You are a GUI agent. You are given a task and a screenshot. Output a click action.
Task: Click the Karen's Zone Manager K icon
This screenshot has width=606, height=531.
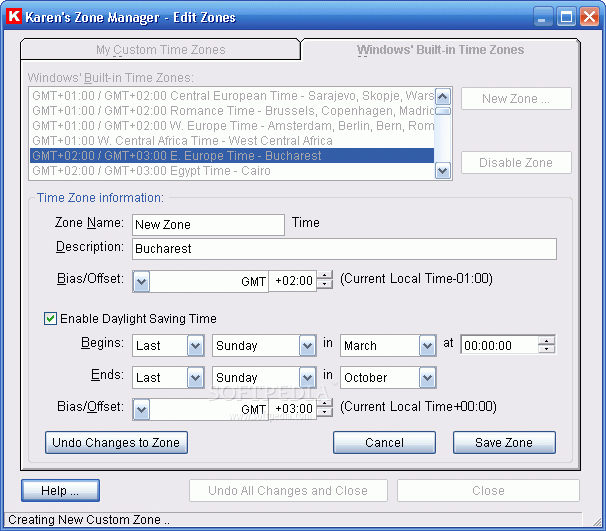14,17
